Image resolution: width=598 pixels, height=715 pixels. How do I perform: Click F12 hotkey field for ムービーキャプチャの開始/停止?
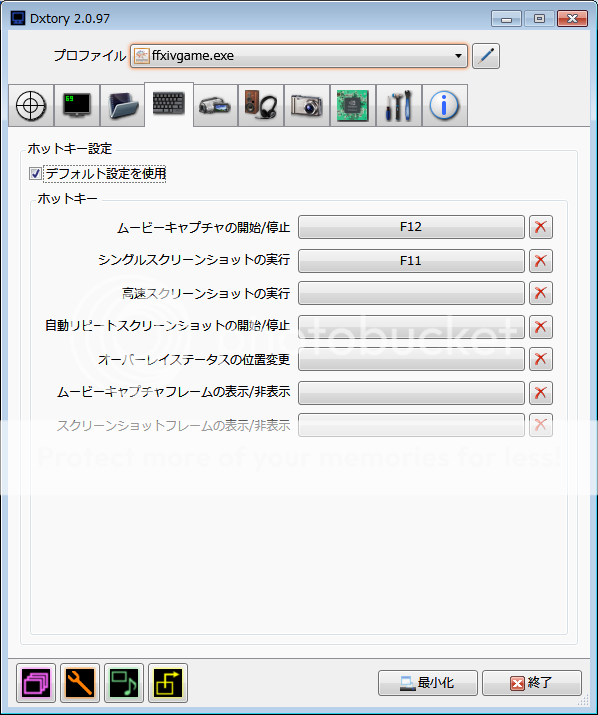[x=411, y=227]
